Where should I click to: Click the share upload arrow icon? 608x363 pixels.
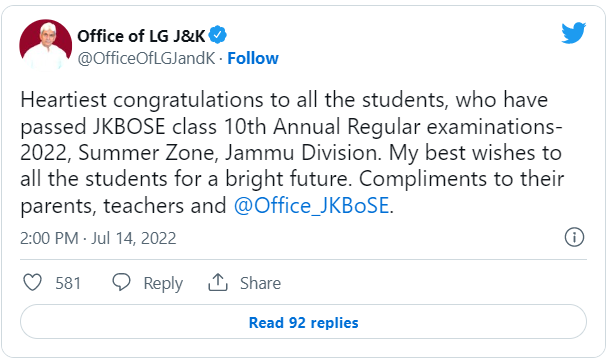tap(218, 282)
